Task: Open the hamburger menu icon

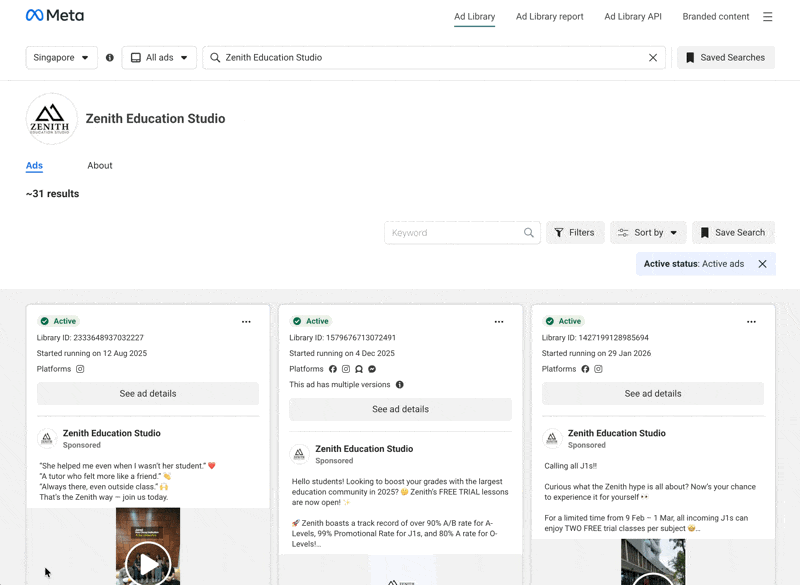Action: [767, 17]
